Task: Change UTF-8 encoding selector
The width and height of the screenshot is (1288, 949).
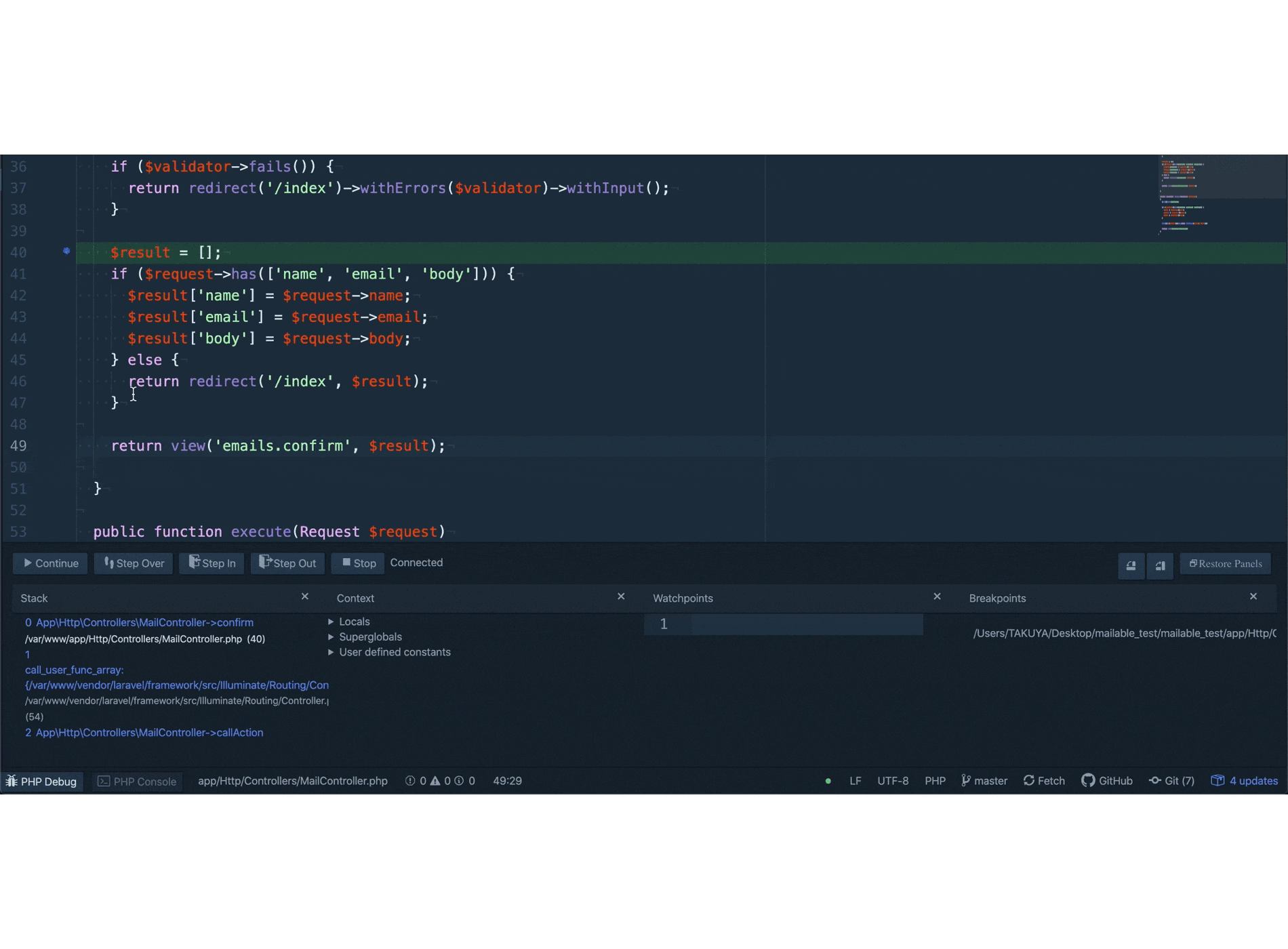Action: pos(893,781)
